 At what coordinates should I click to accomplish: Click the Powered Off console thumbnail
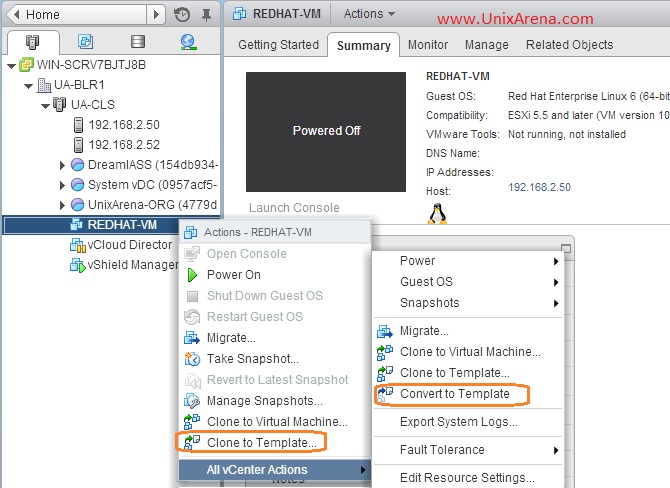click(326, 132)
